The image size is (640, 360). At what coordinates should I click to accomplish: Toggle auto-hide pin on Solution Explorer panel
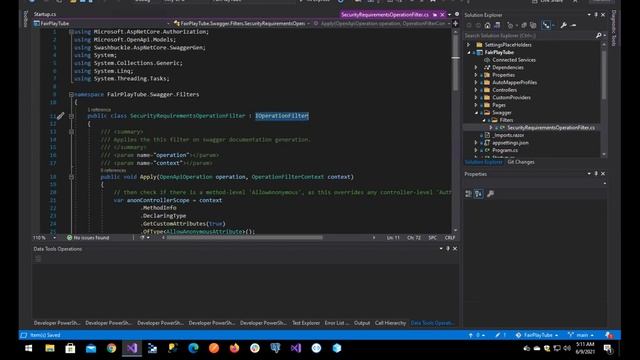pos(596,15)
